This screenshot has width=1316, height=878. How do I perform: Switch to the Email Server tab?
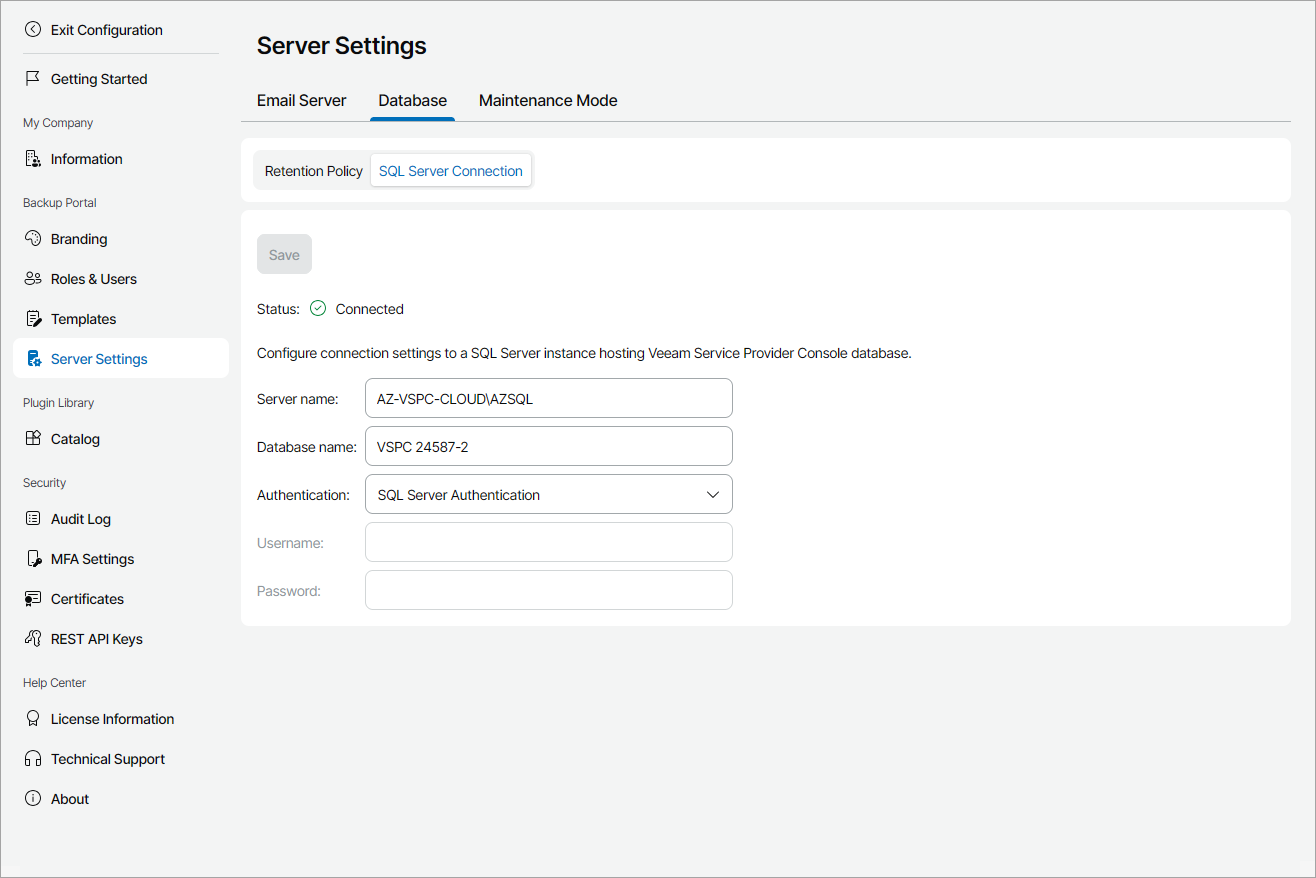click(x=301, y=101)
